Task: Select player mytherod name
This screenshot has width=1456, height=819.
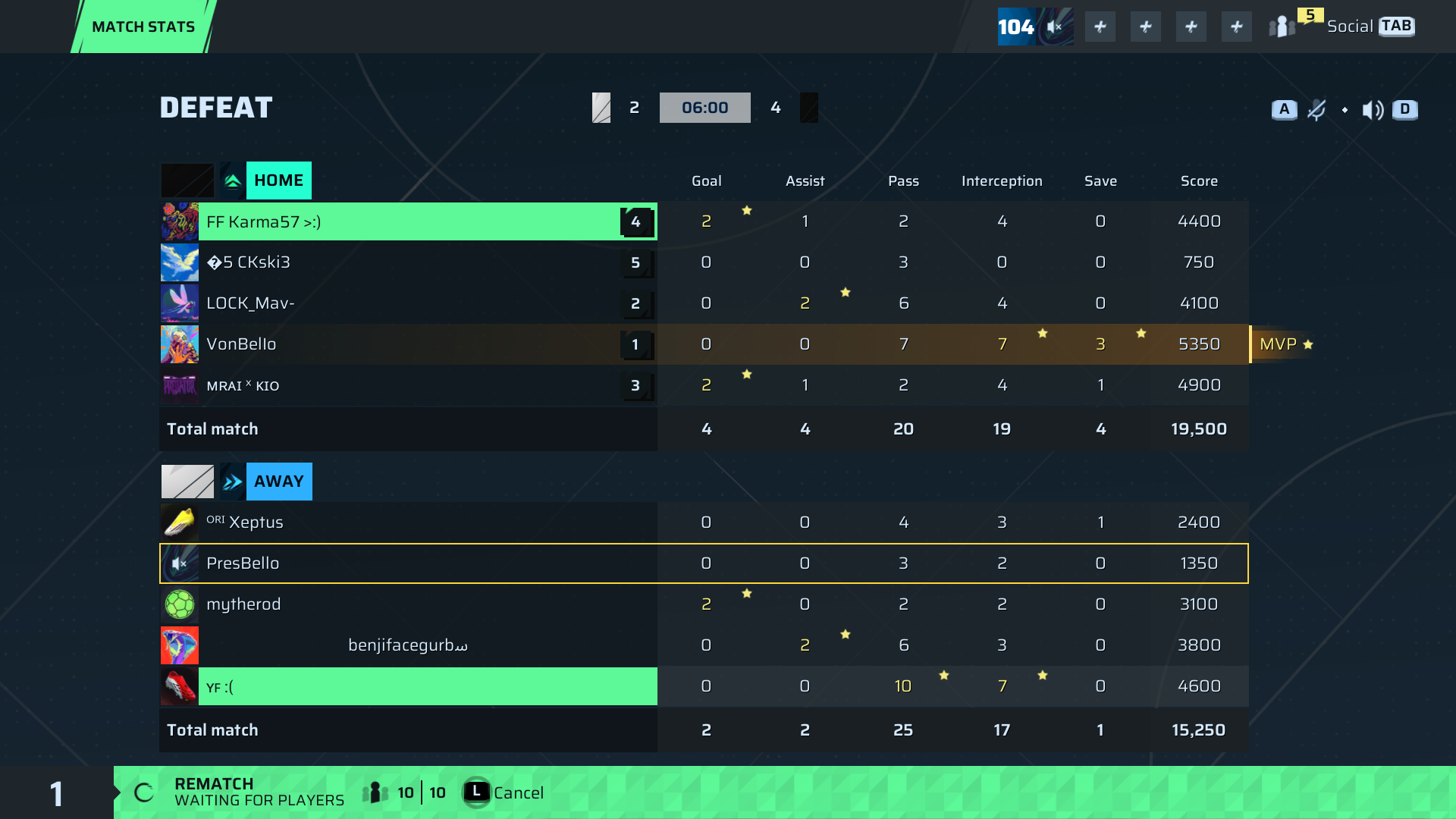Action: click(243, 604)
